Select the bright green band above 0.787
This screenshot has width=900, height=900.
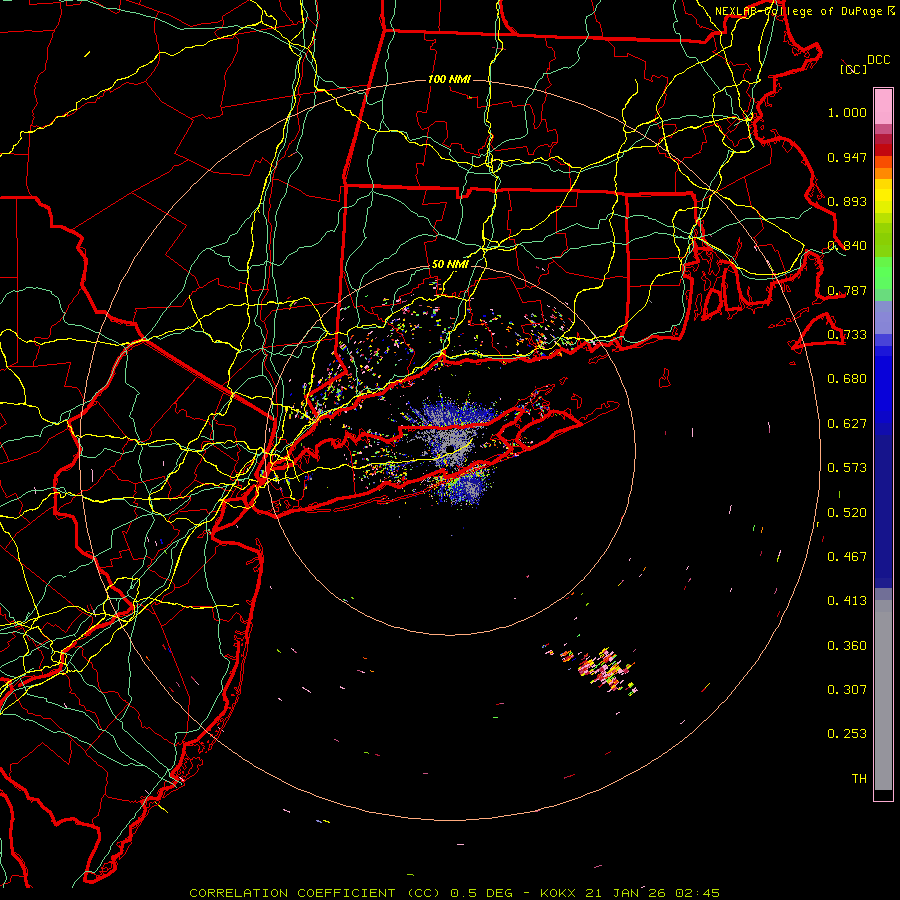point(883,273)
